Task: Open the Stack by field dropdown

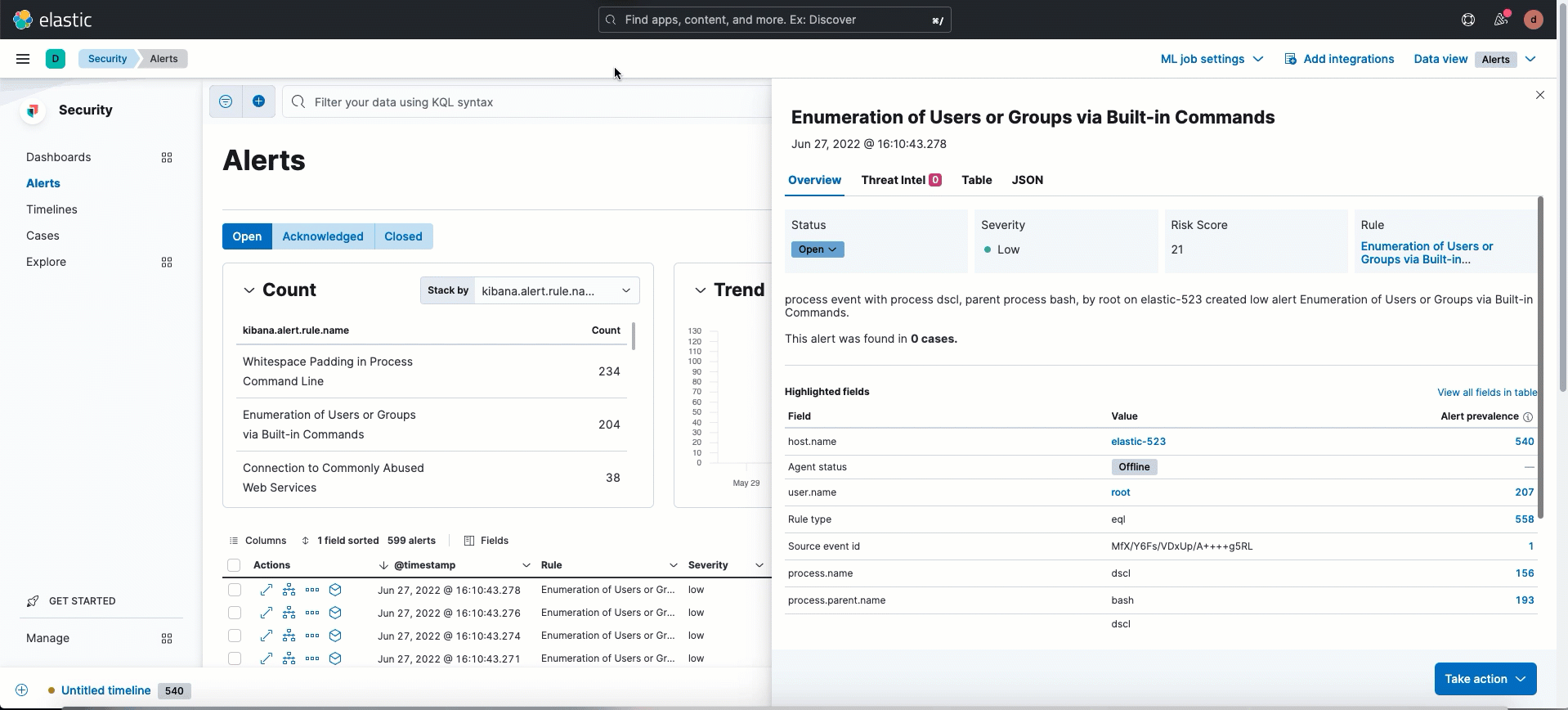Action: [x=556, y=290]
